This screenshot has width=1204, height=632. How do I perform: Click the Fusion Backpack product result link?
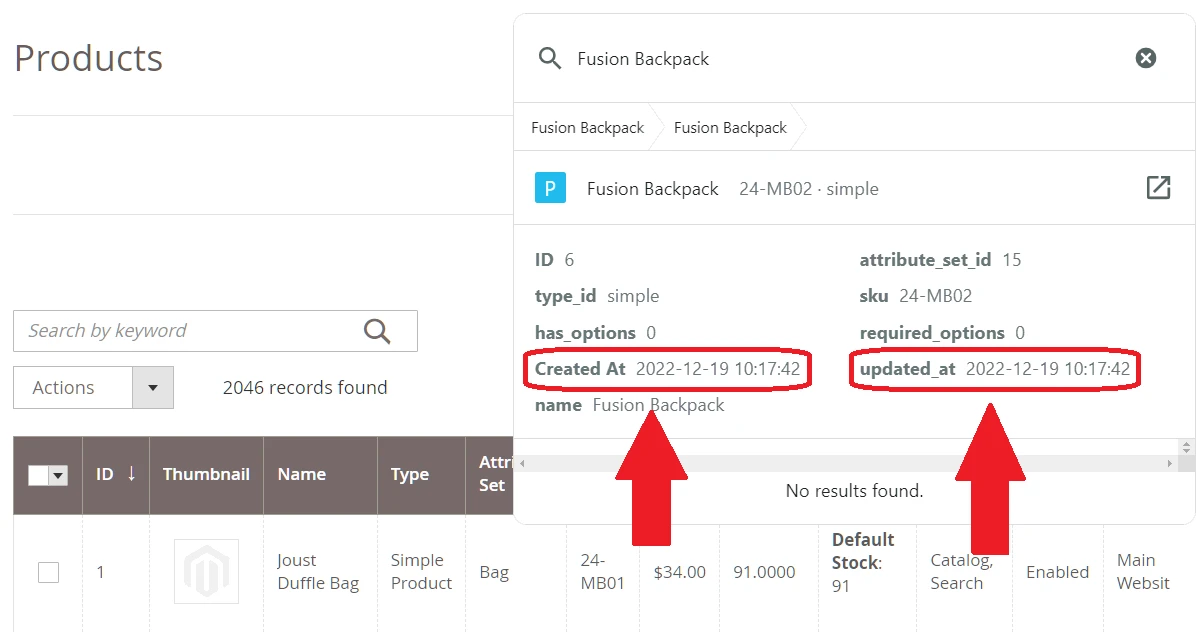tap(652, 188)
